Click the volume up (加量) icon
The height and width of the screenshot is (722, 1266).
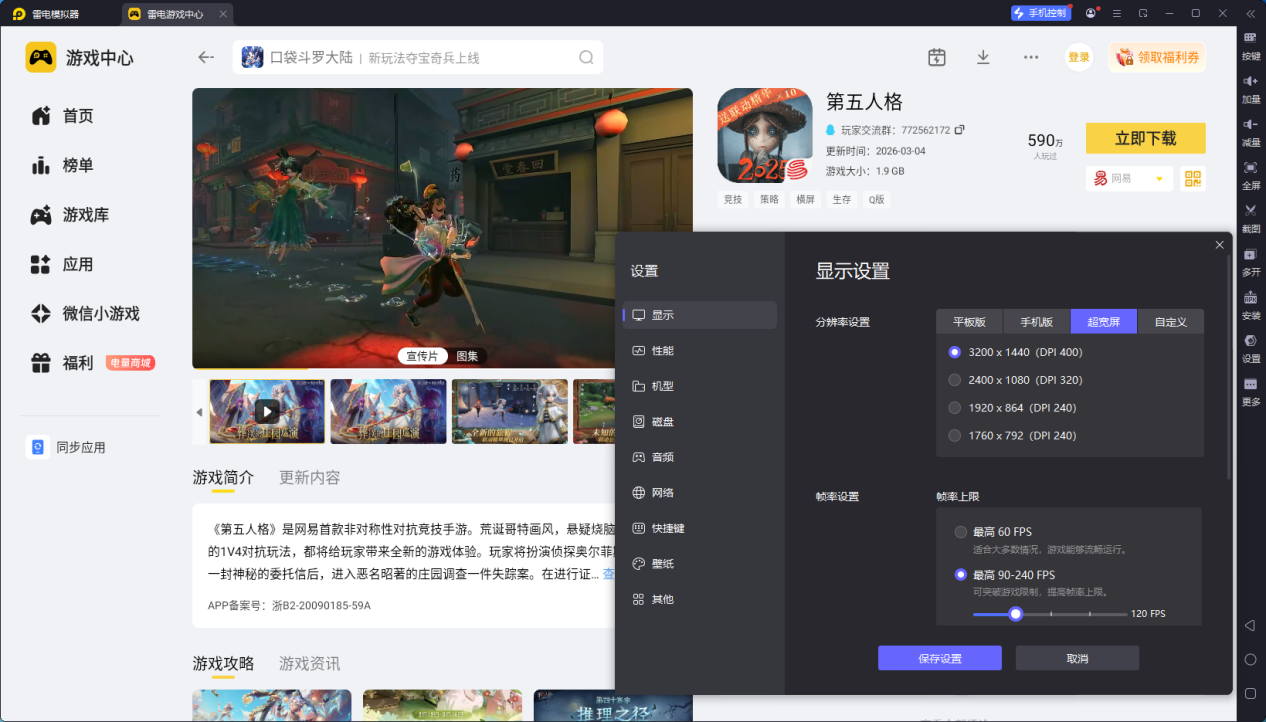pyautogui.click(x=1250, y=81)
